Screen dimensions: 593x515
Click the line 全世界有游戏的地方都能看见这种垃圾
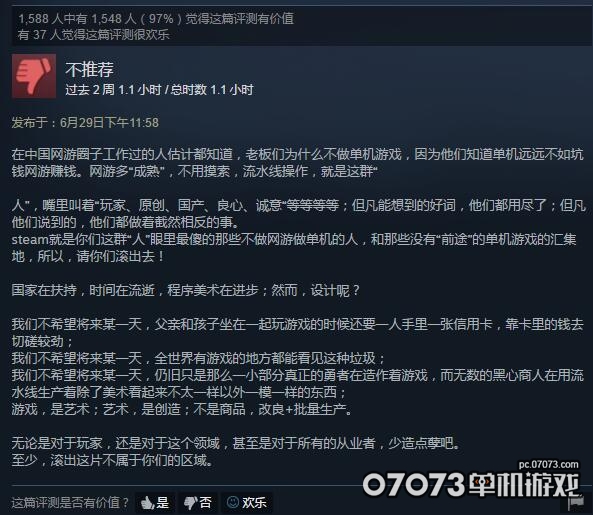pos(199,358)
